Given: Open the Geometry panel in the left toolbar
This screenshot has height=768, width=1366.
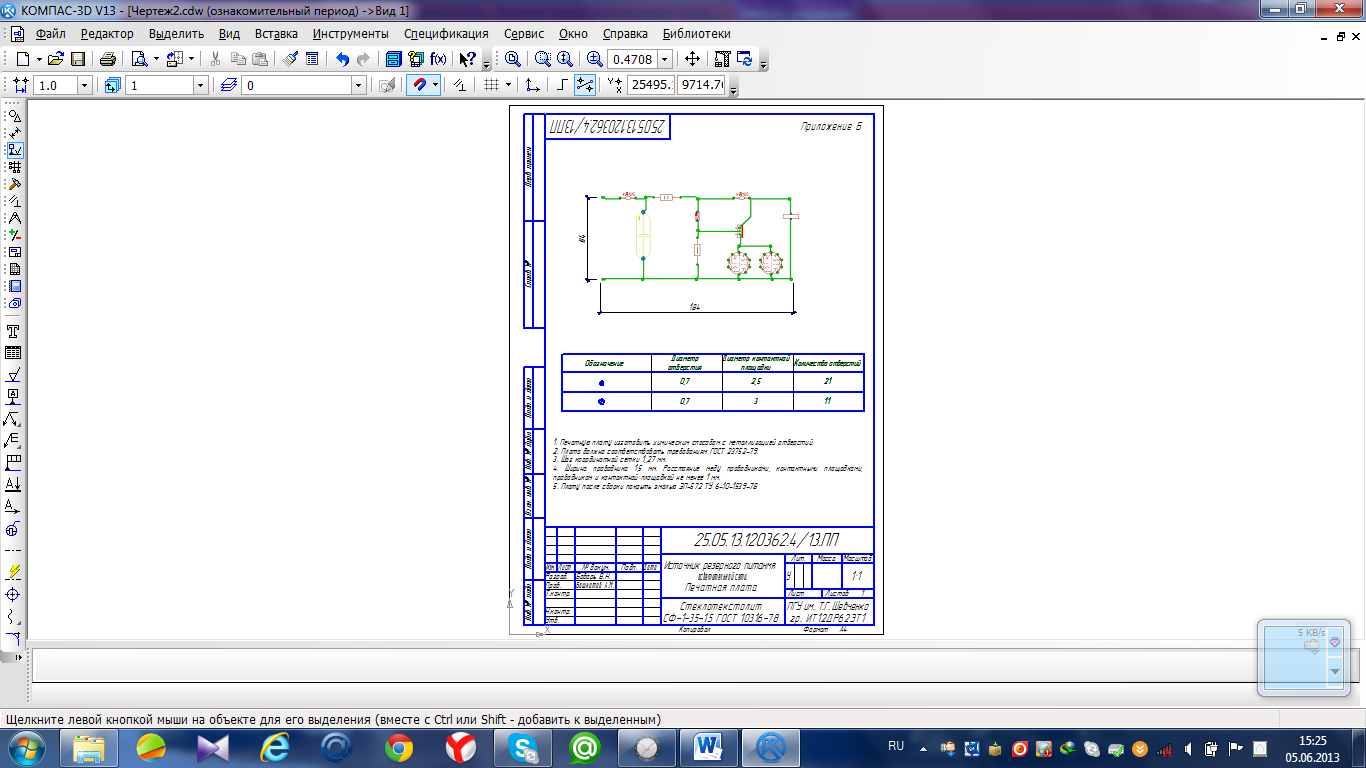Looking at the screenshot, I should (x=14, y=115).
